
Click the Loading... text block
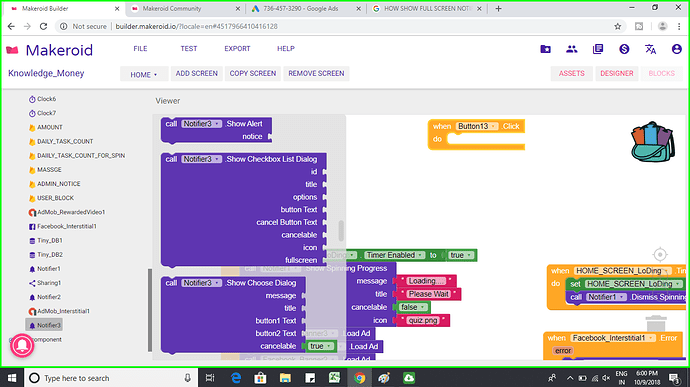(x=426, y=281)
